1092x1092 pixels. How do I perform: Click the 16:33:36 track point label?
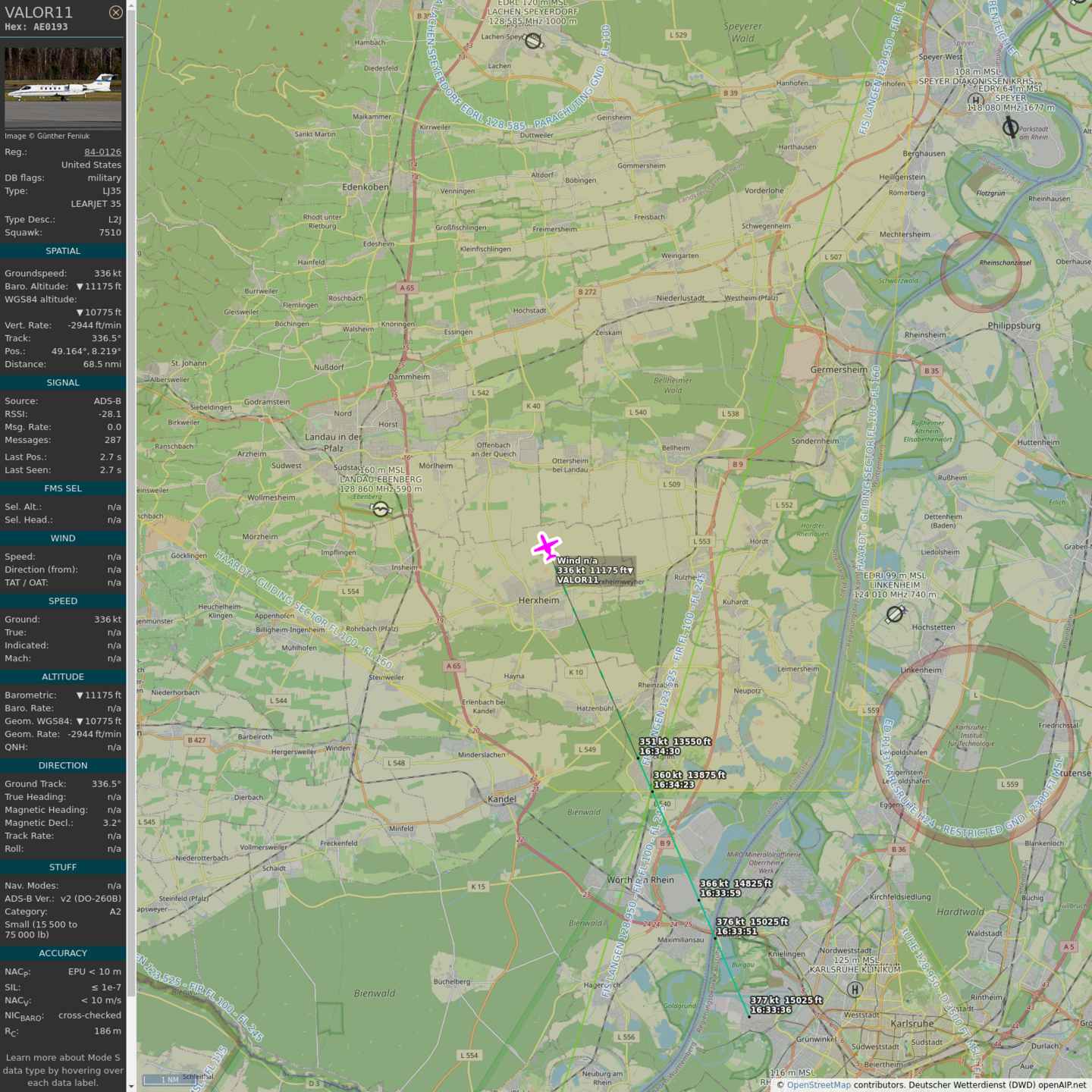point(770,1010)
